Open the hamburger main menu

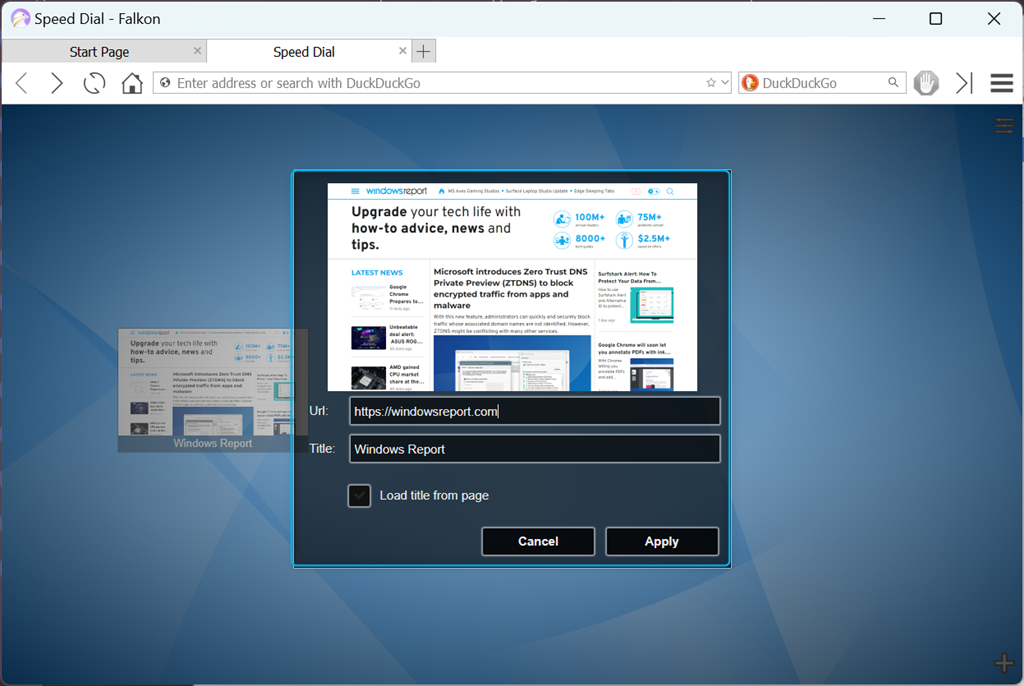pos(1001,83)
